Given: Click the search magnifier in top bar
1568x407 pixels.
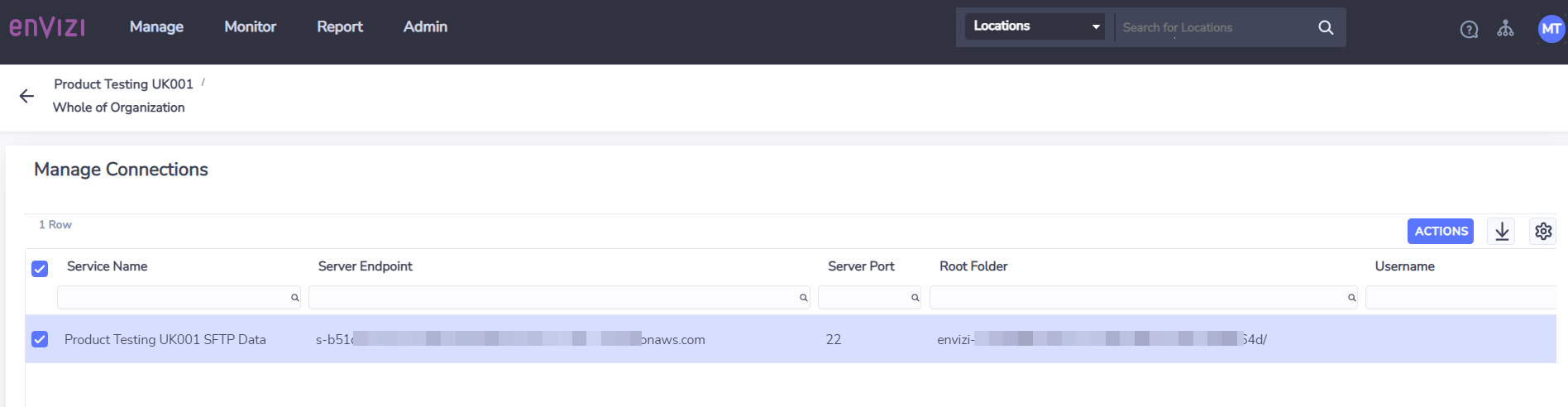Looking at the screenshot, I should coord(1326,27).
